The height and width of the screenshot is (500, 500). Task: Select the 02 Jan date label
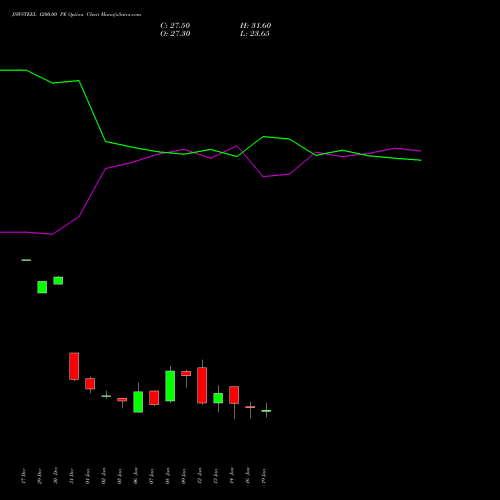[x=104, y=476]
